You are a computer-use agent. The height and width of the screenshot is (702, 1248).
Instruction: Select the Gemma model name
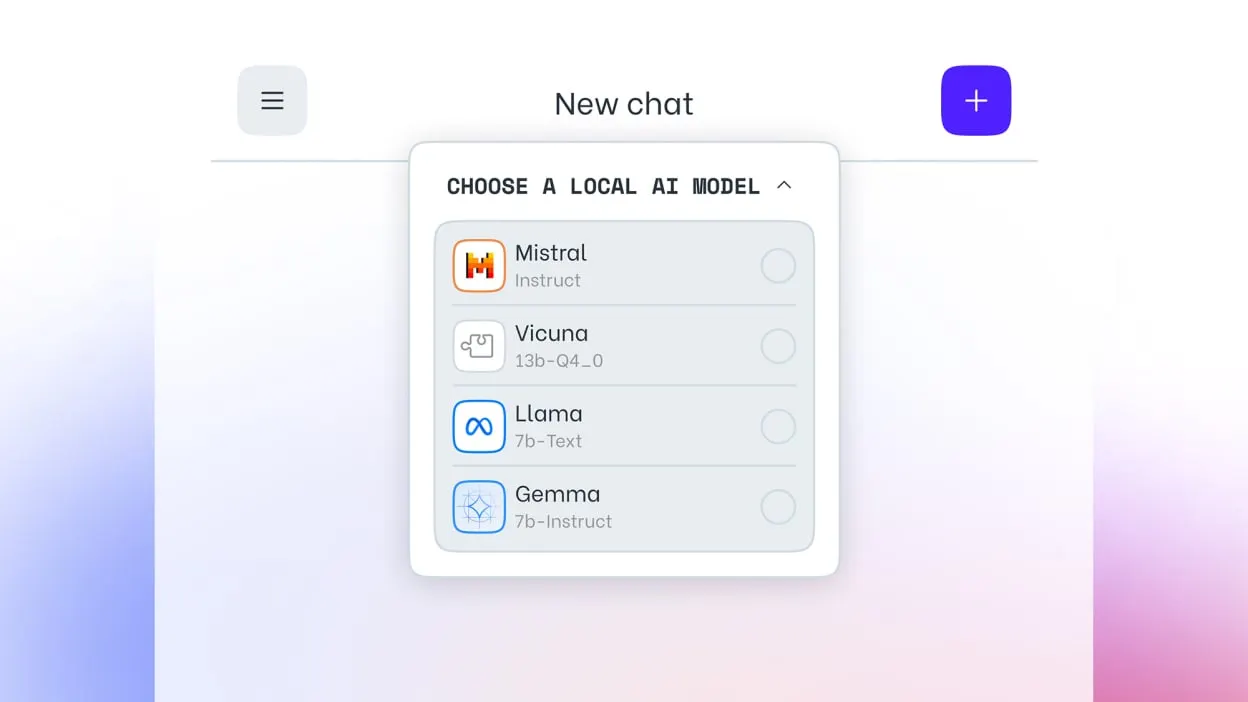point(557,494)
